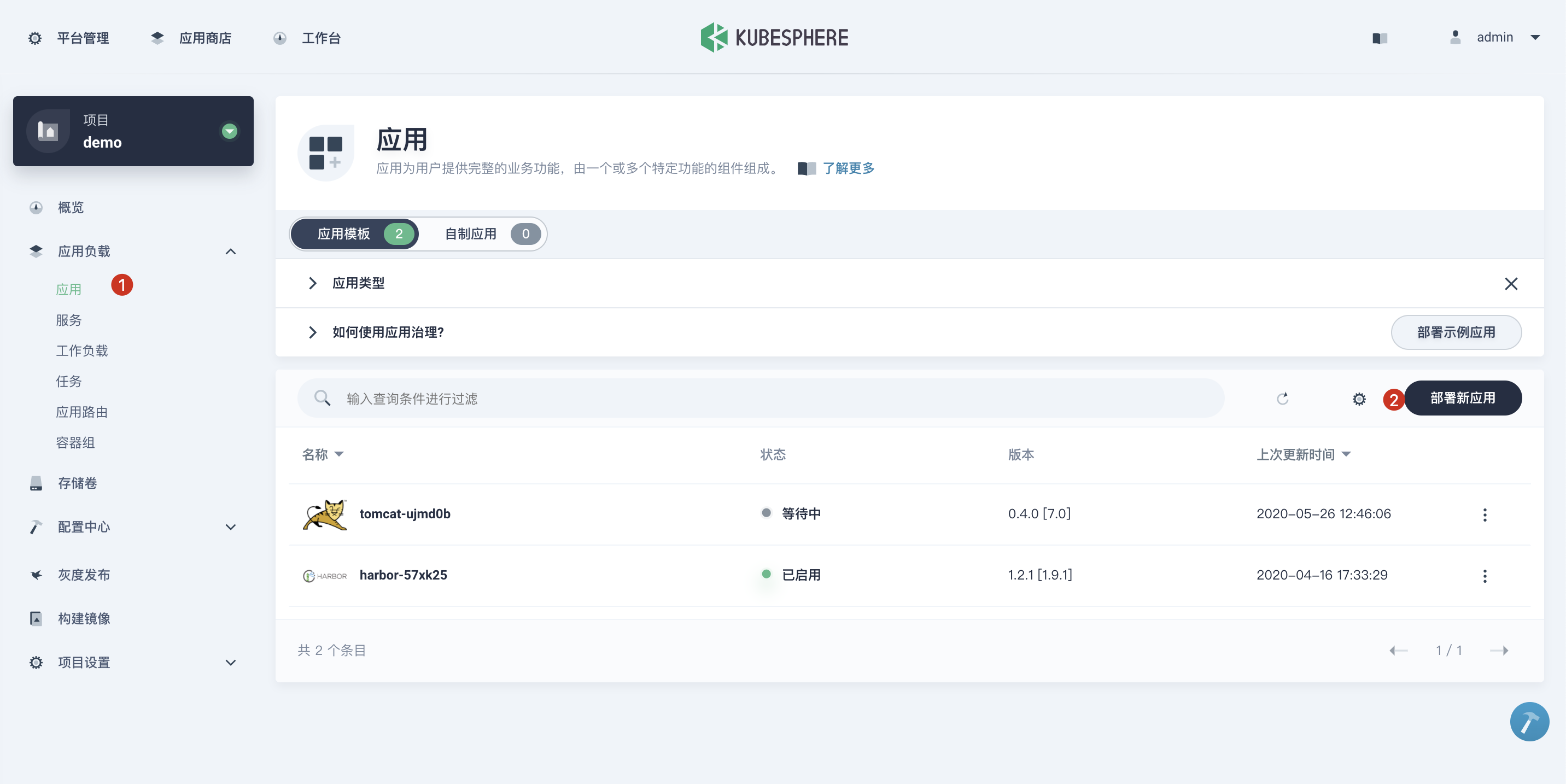Image resolution: width=1566 pixels, height=784 pixels.
Task: Click the Harbor application logo
Action: pyautogui.click(x=325, y=576)
